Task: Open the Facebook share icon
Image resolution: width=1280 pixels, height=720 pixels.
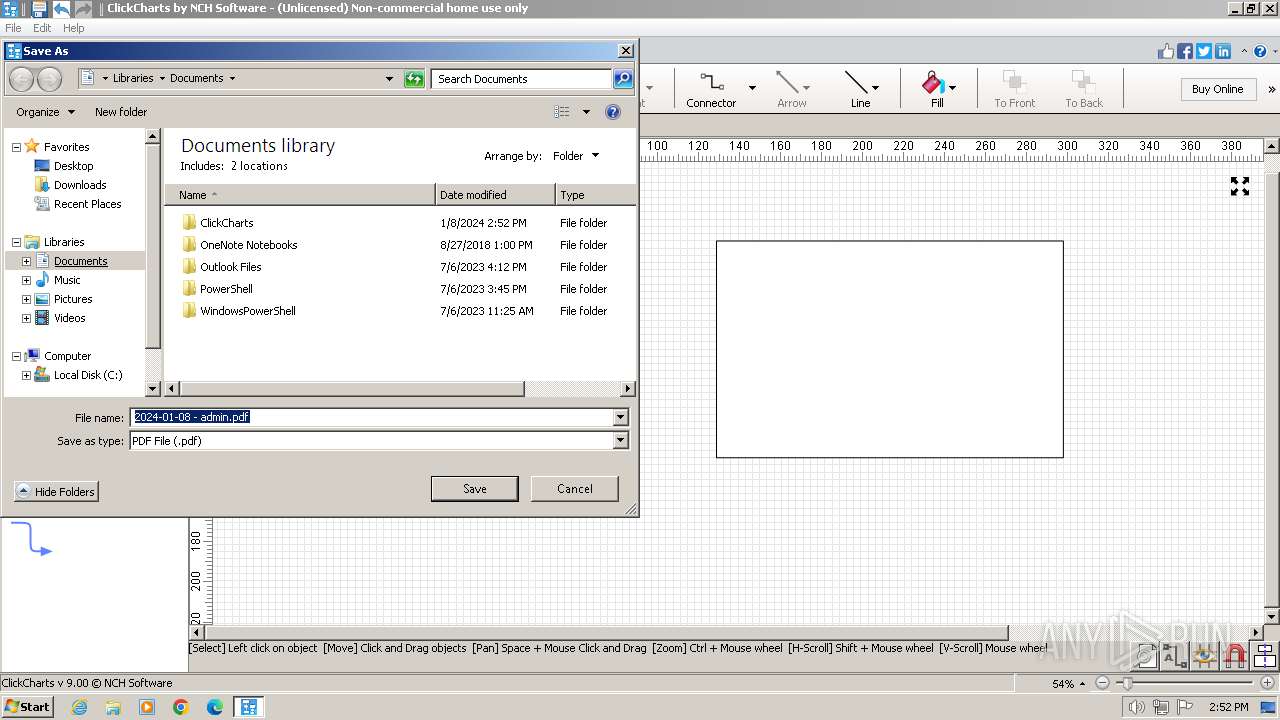Action: click(x=1185, y=51)
